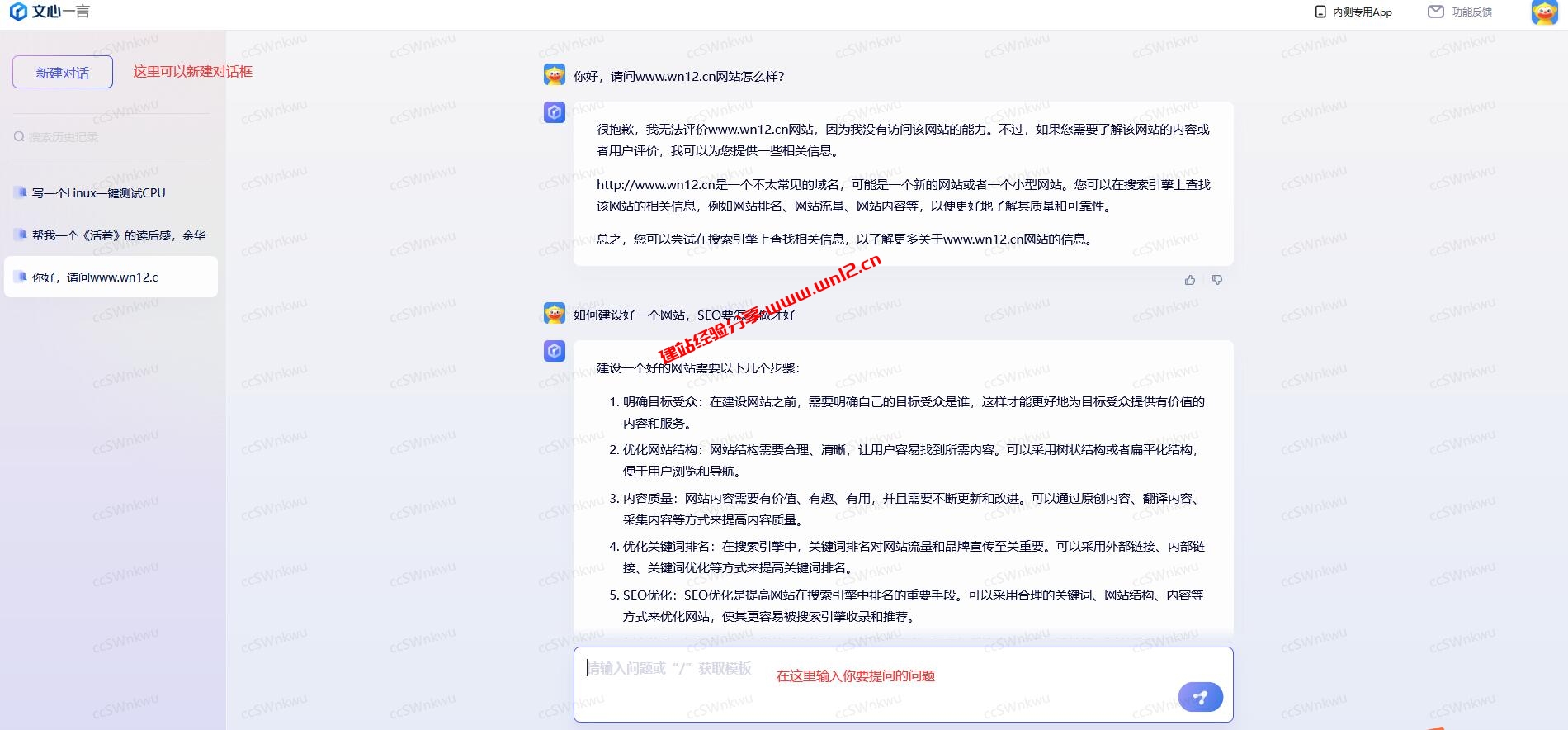Screen dimensions: 1568x730
Task: Click list item 2. 优化网站结构
Action: pyautogui.click(x=904, y=460)
